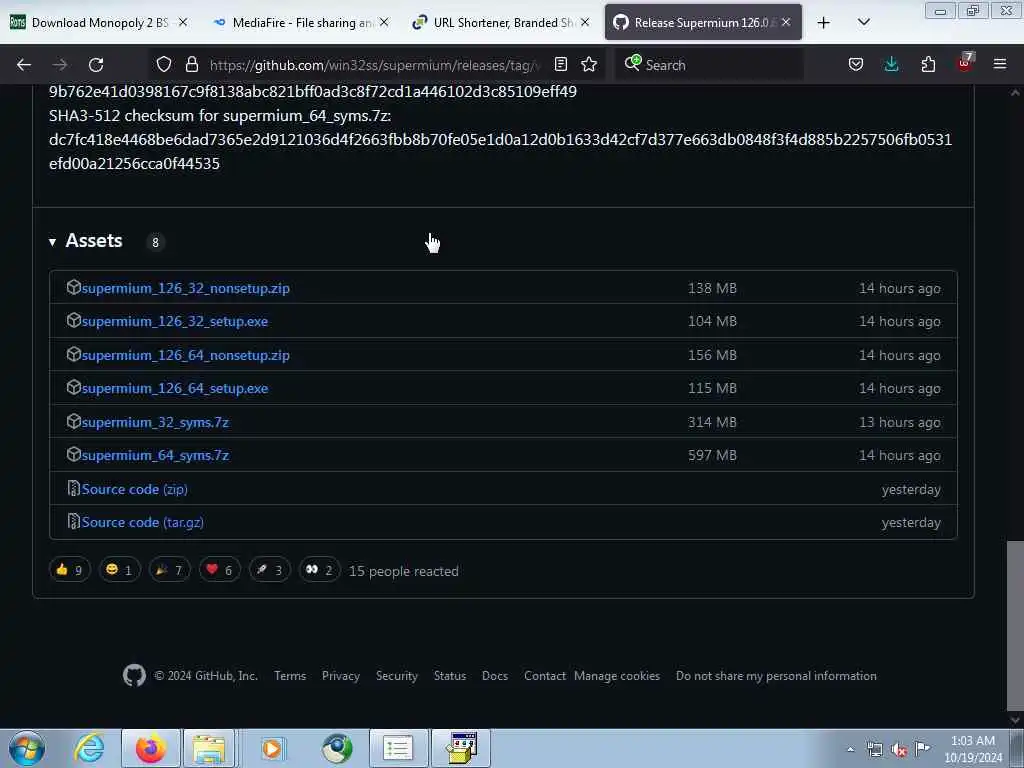React with party hooray emoji
This screenshot has width=1024, height=768.
point(170,570)
